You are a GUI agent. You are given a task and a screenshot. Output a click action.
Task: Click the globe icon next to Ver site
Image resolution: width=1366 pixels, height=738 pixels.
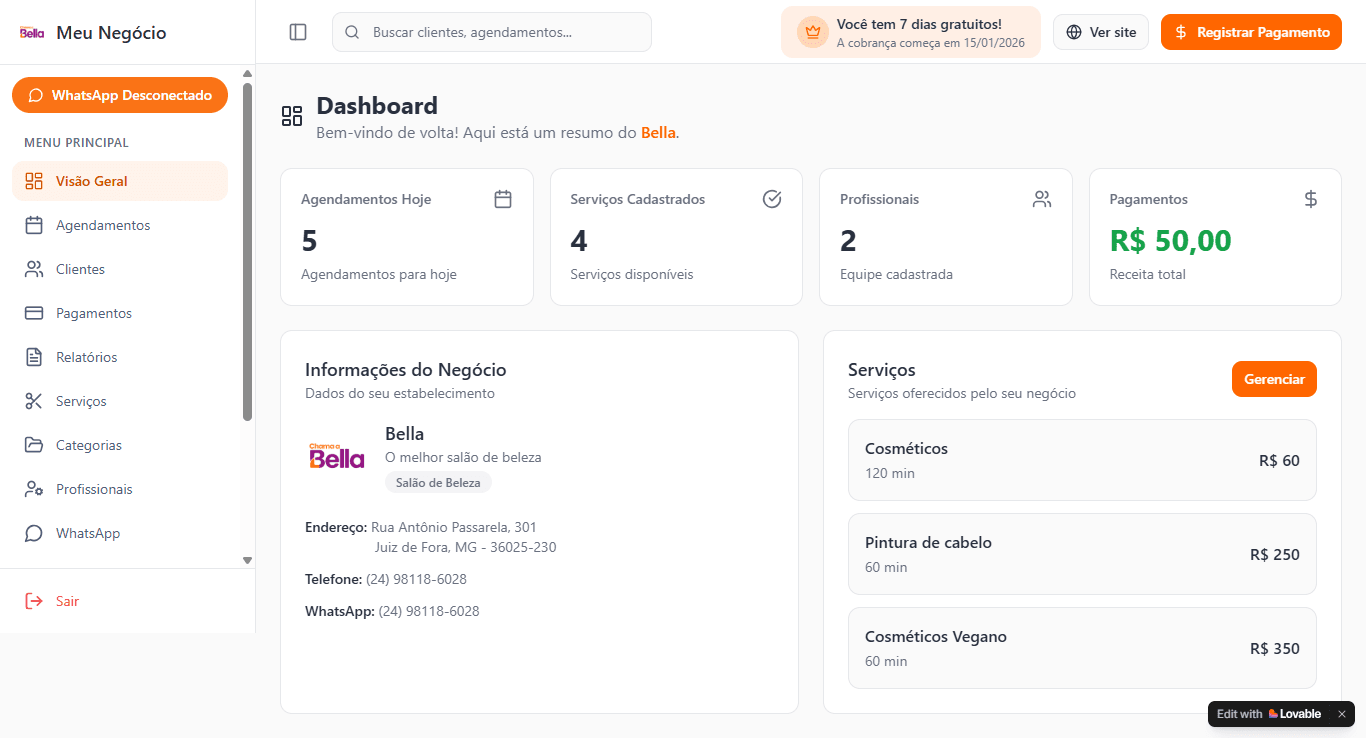coord(1072,31)
